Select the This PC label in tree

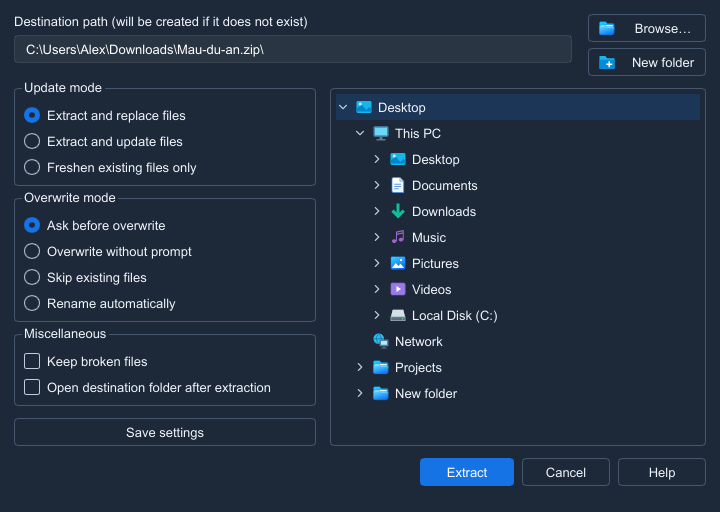click(418, 134)
